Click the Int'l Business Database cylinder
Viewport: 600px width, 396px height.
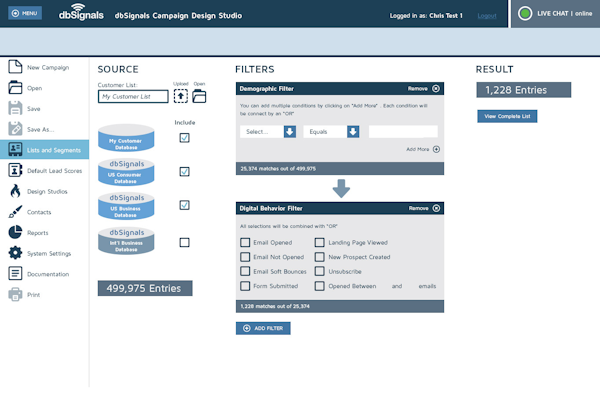coord(126,240)
